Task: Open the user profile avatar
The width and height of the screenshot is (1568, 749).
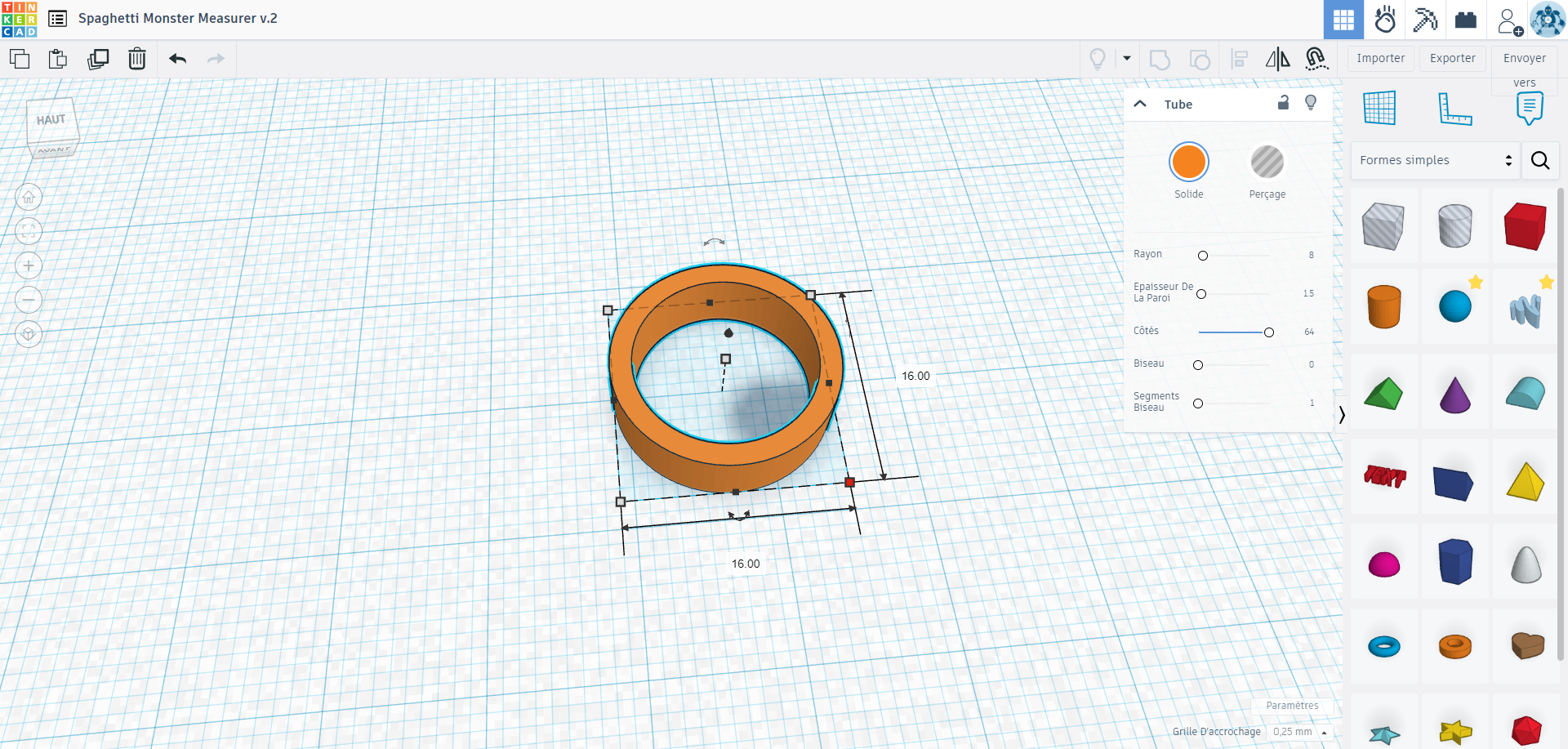Action: (1548, 20)
